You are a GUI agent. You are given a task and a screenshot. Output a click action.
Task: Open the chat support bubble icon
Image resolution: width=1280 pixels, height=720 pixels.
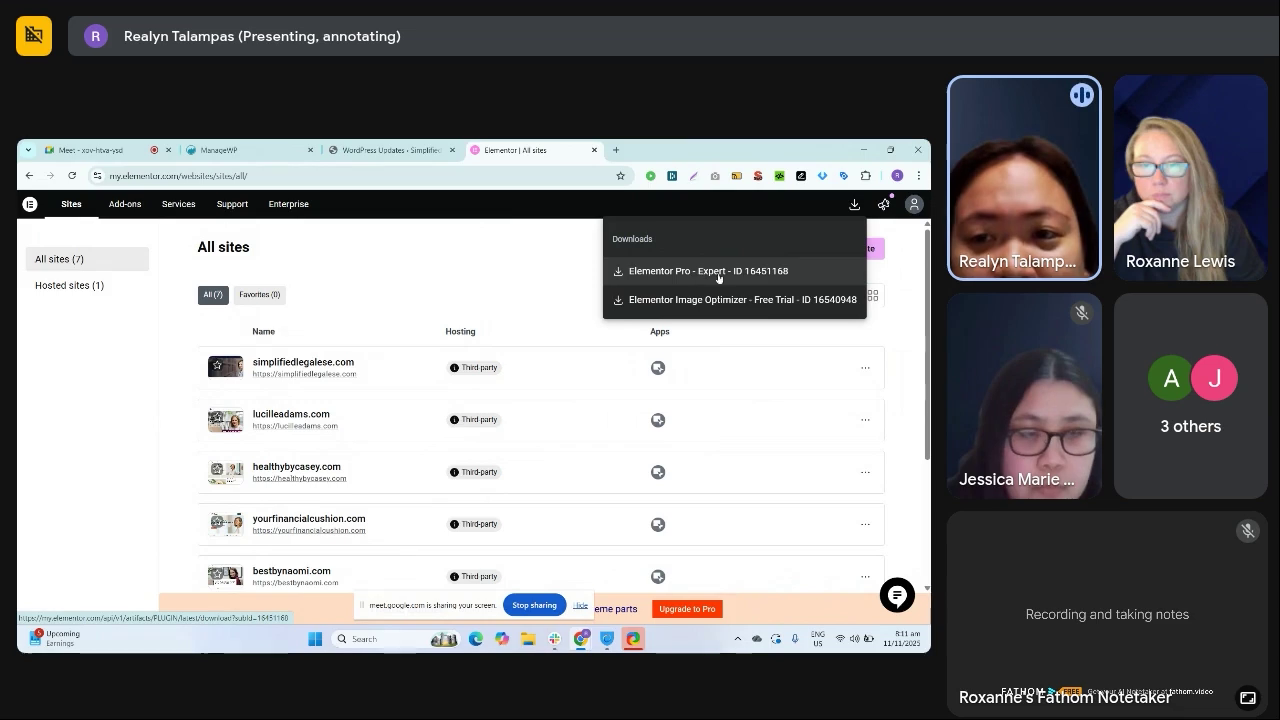click(x=897, y=596)
